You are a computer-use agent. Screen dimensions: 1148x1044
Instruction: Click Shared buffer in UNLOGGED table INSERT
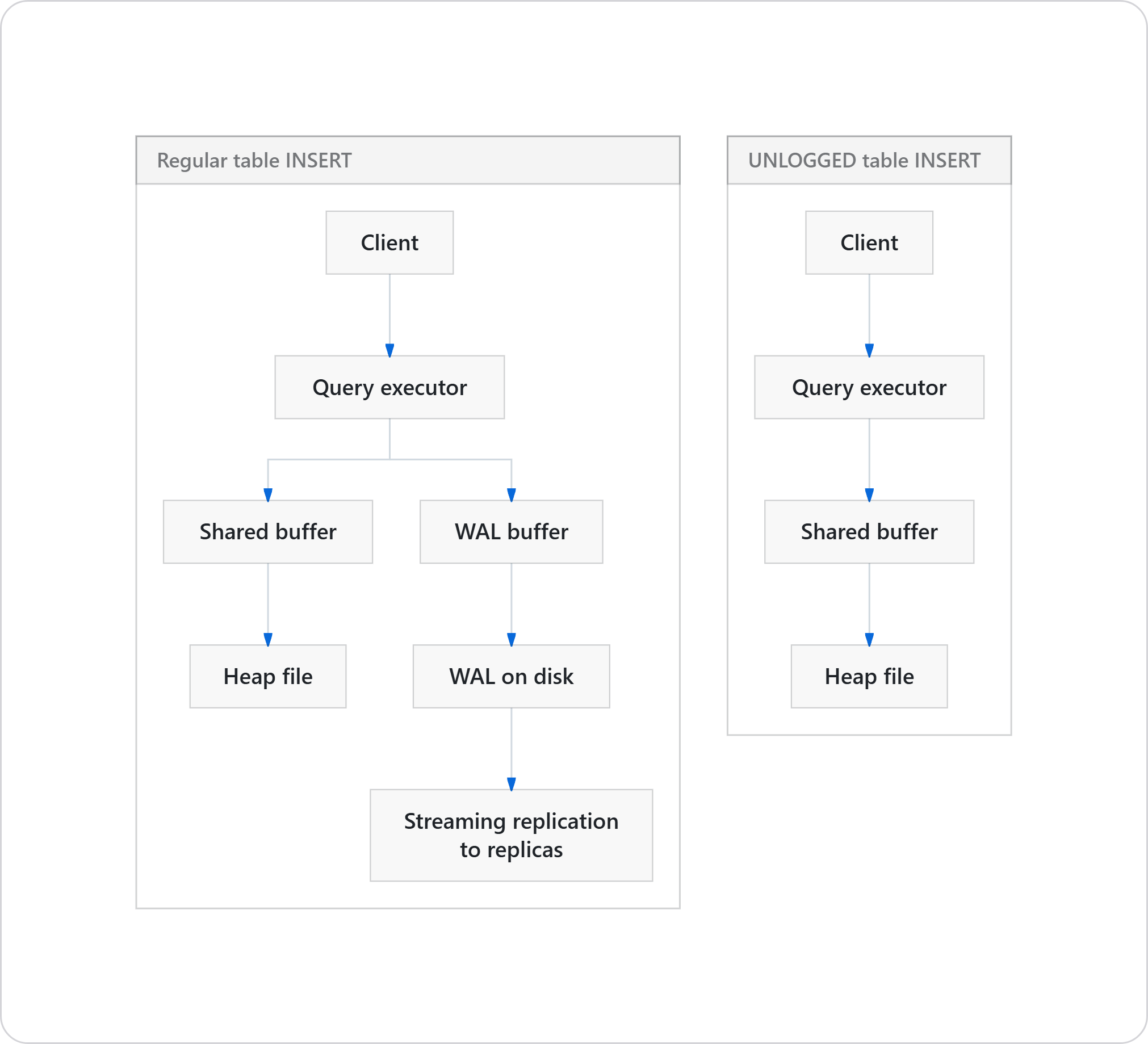tap(869, 532)
